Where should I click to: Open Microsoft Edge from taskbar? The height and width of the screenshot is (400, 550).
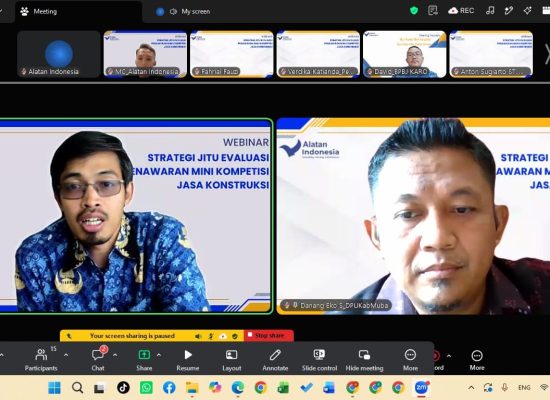click(x=238, y=388)
